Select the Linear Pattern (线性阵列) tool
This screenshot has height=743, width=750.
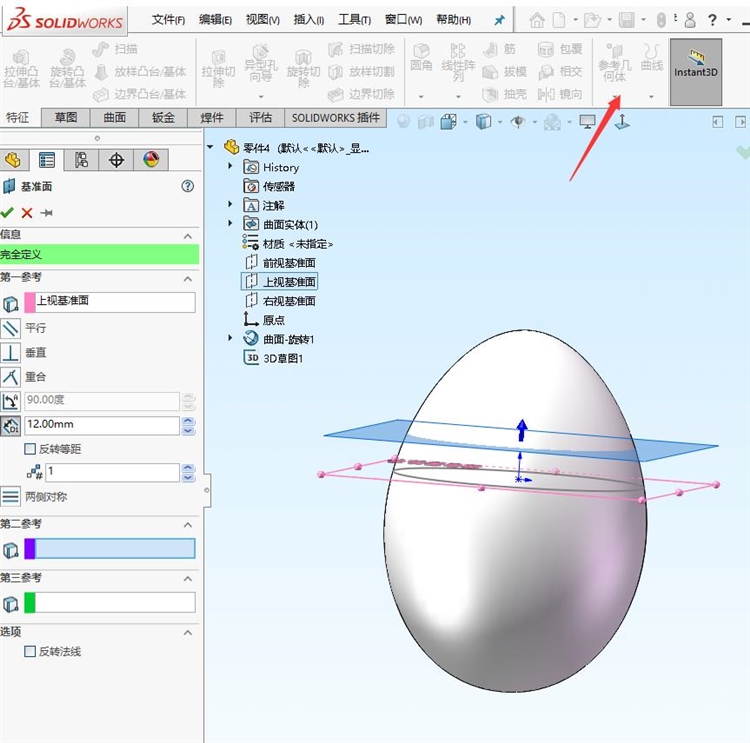point(458,63)
